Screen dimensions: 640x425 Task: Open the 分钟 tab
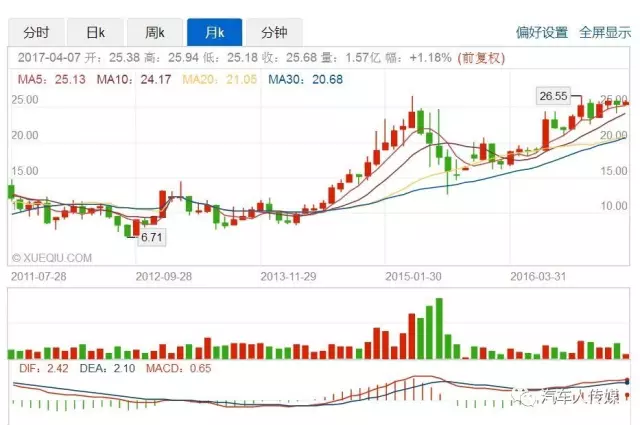274,32
